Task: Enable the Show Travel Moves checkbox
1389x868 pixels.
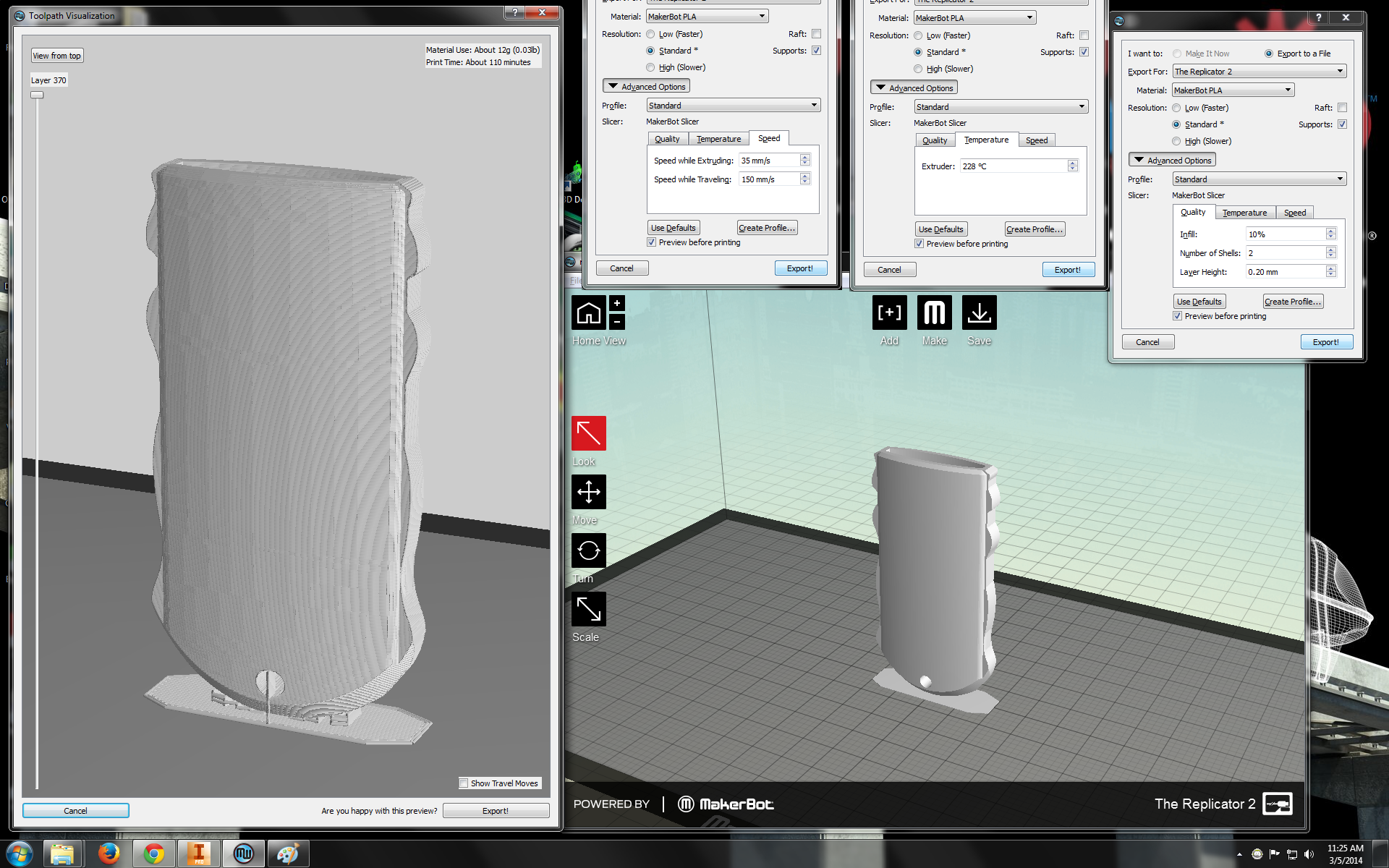Action: [x=464, y=783]
